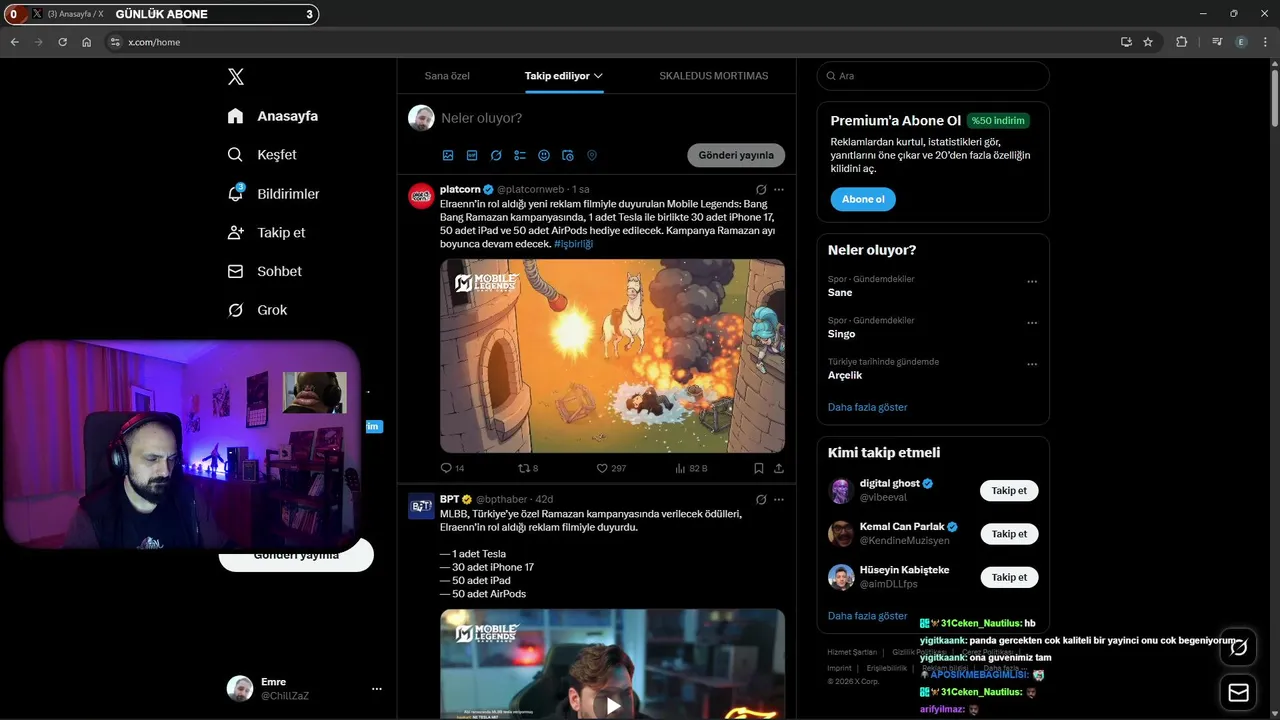Click Daha fazla göster under Neler oluyor
This screenshot has width=1280, height=720.
point(868,408)
